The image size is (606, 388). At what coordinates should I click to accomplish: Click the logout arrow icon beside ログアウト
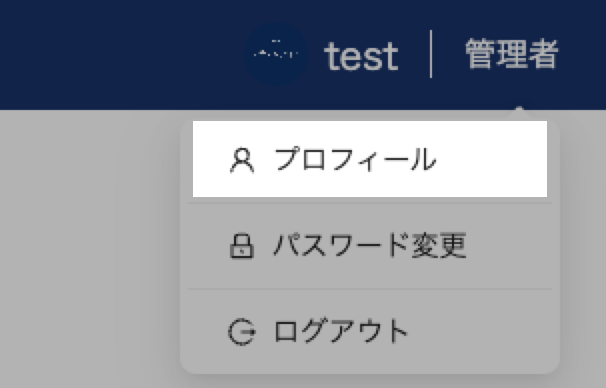tap(242, 332)
